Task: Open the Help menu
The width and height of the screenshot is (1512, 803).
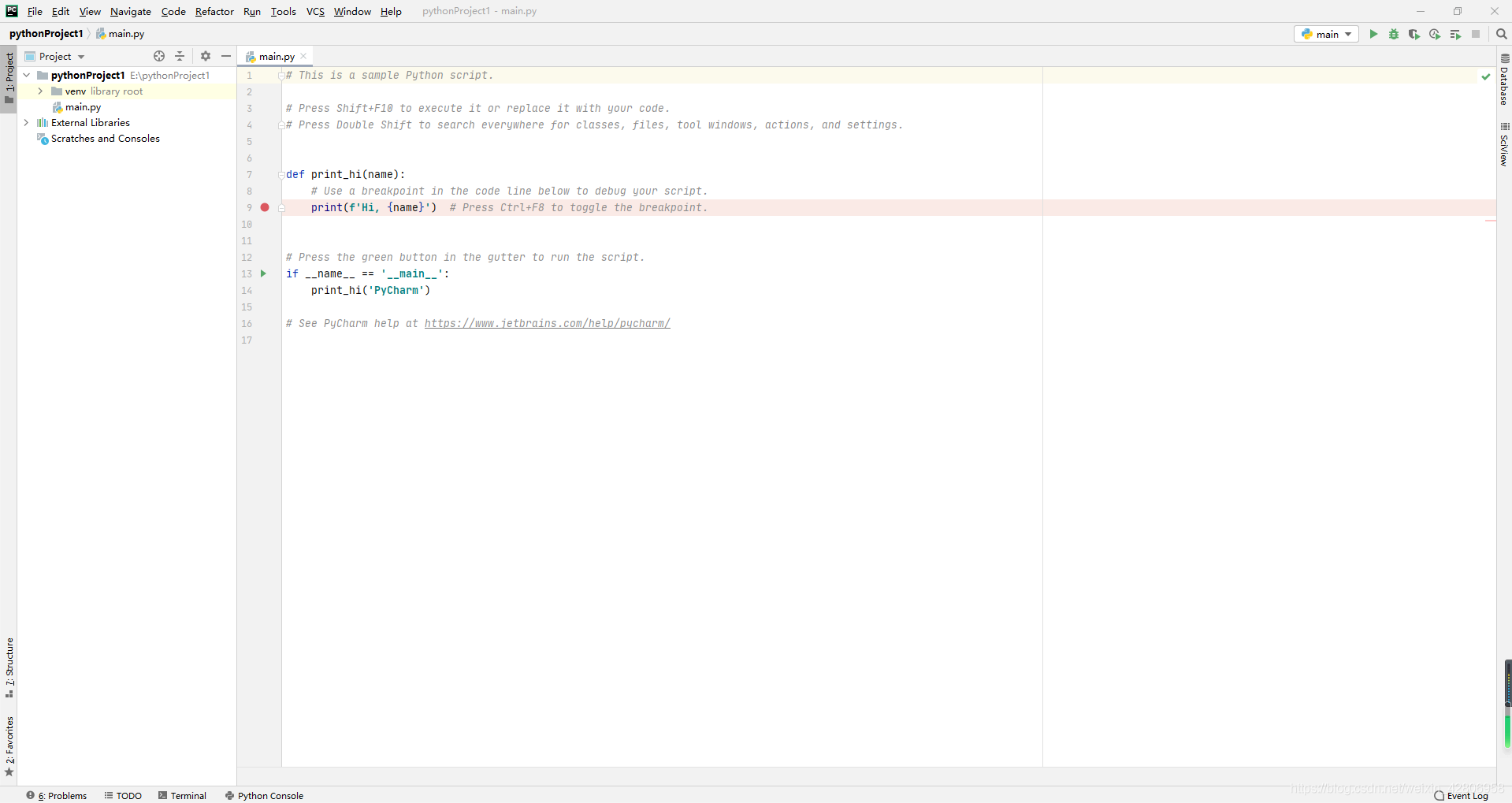Action: click(391, 11)
